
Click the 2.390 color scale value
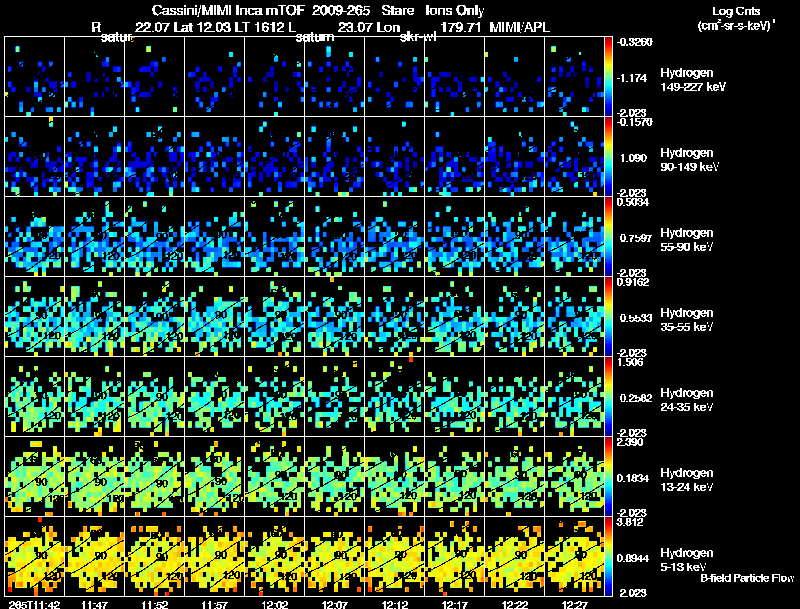(x=630, y=442)
